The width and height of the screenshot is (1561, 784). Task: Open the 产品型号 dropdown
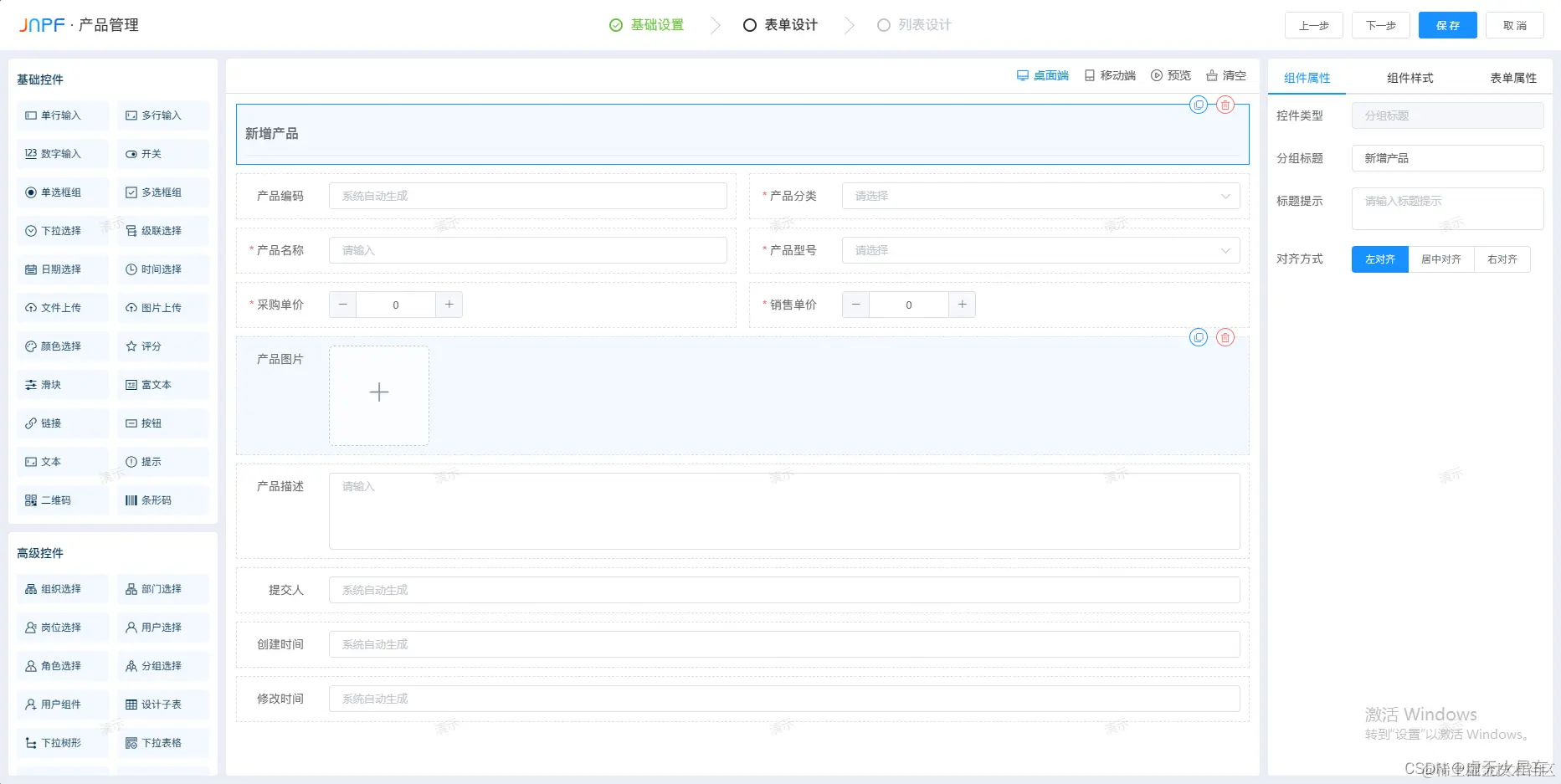pyautogui.click(x=1040, y=250)
